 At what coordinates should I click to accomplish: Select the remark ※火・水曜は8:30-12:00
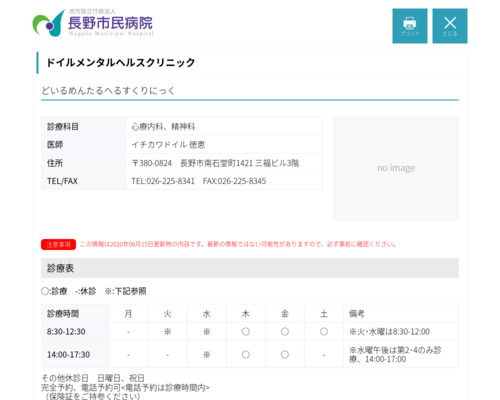389,332
